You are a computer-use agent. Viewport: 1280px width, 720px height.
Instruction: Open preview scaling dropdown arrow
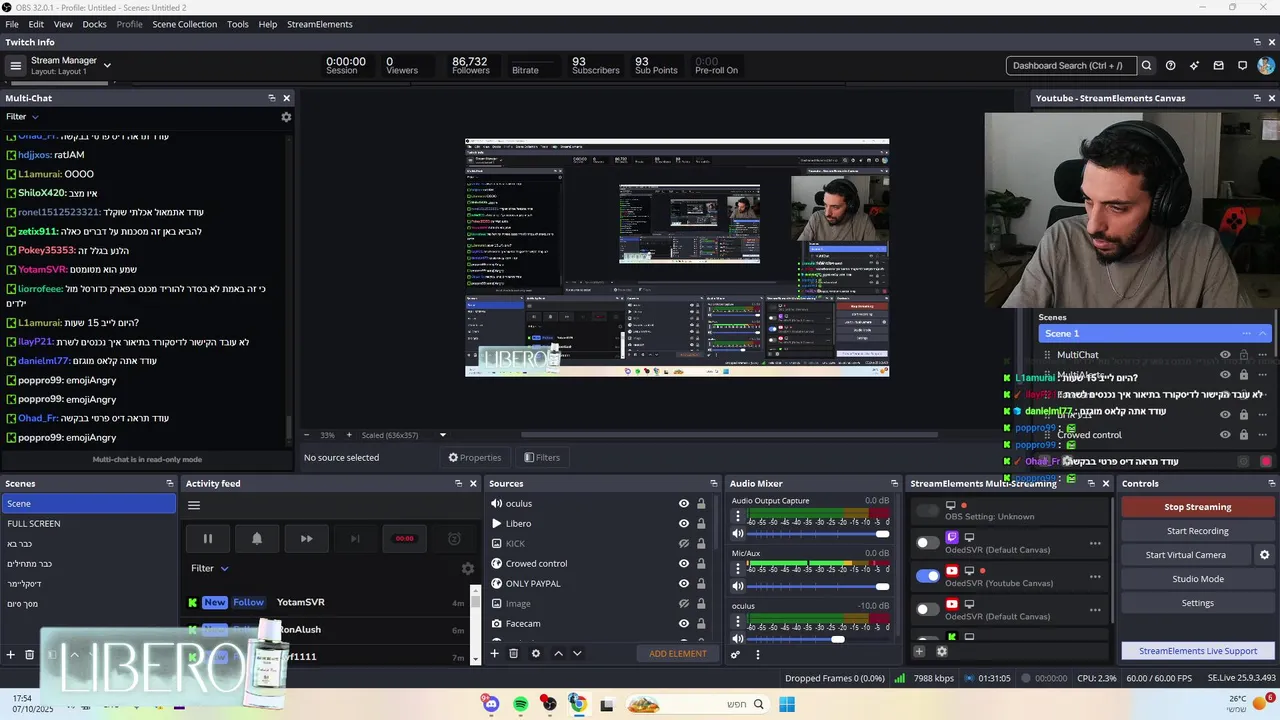pyautogui.click(x=443, y=435)
